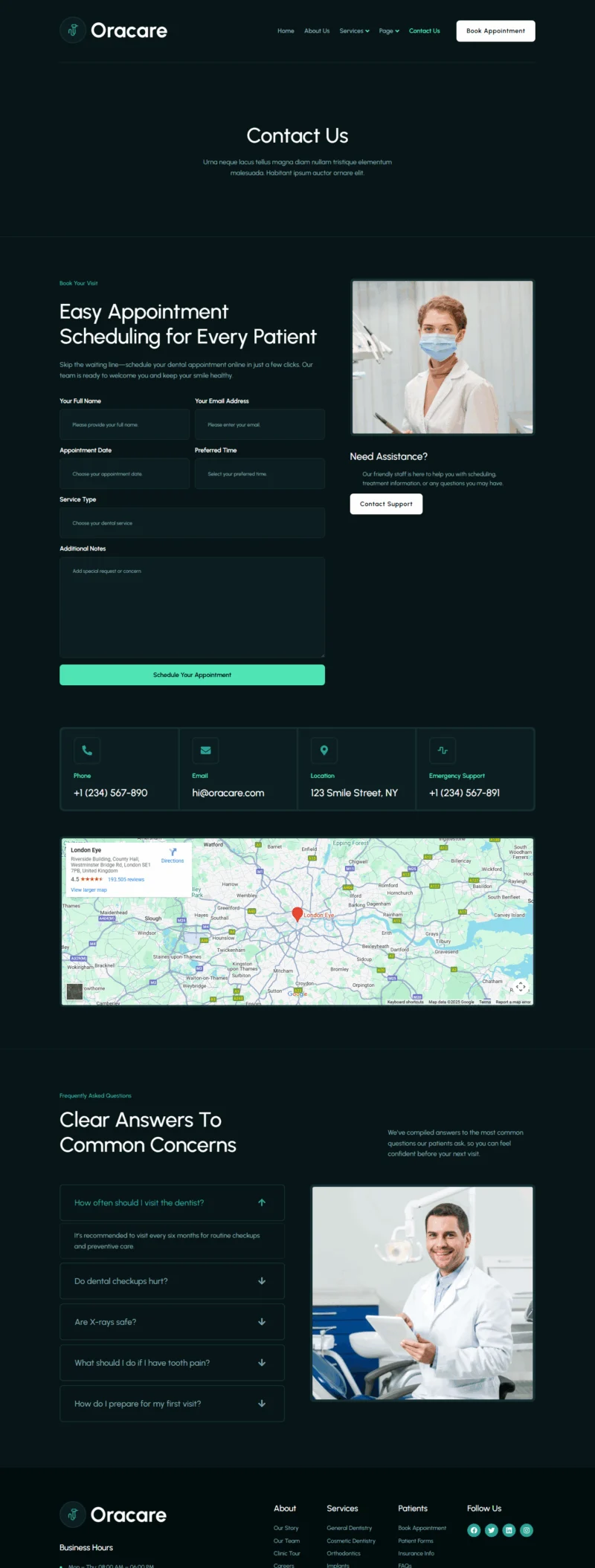
Task: Expand 'What should I do if I have tooth pain?'
Action: coord(172,1363)
